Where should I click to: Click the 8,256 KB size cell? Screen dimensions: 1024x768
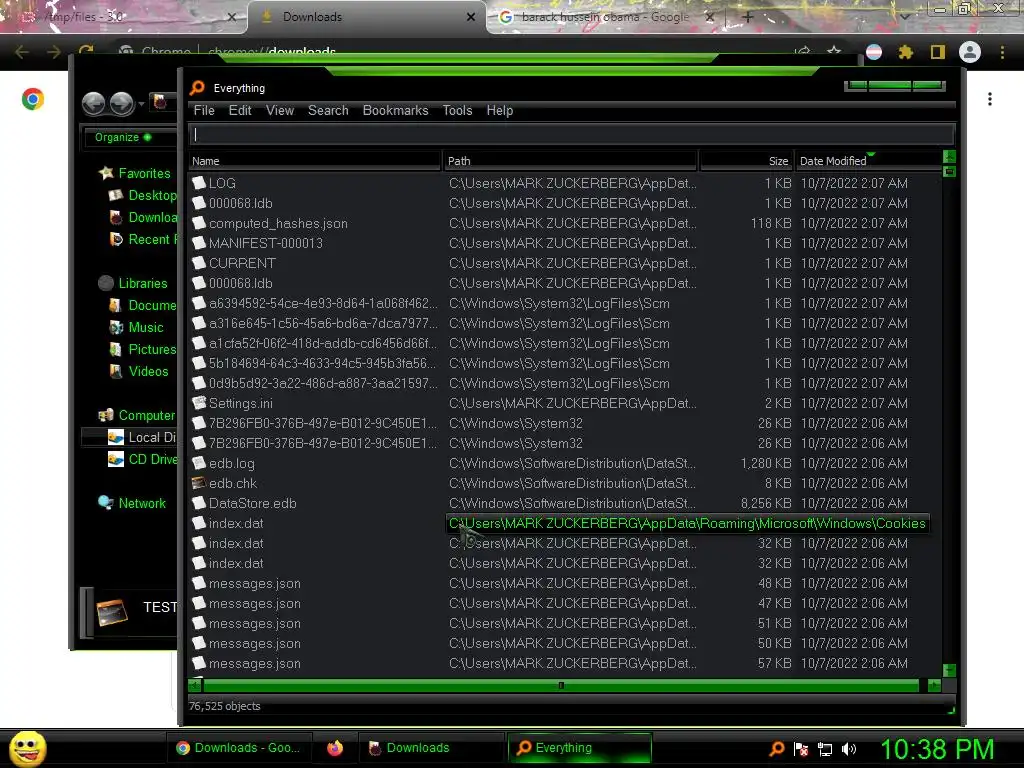click(x=765, y=504)
